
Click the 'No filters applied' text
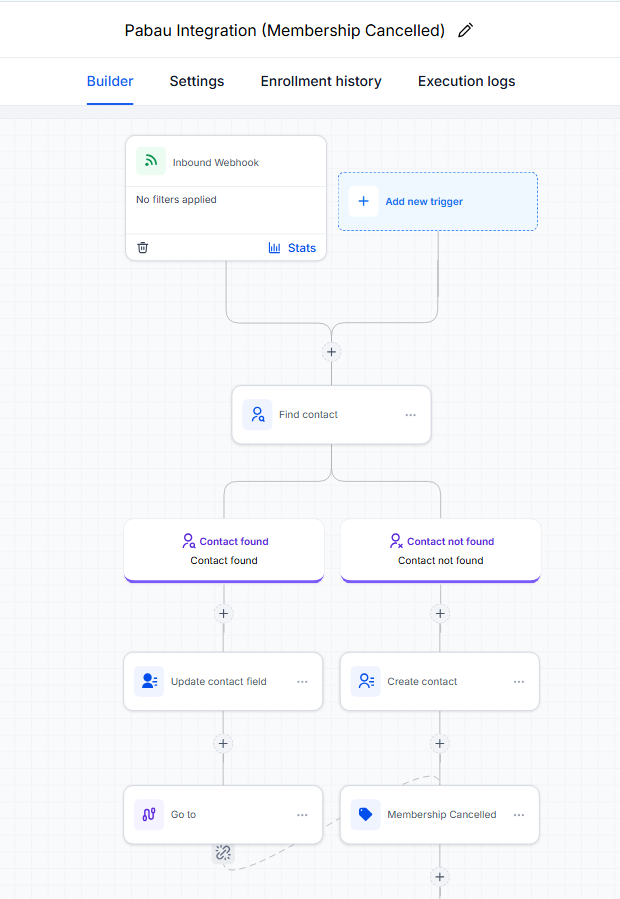(176, 200)
